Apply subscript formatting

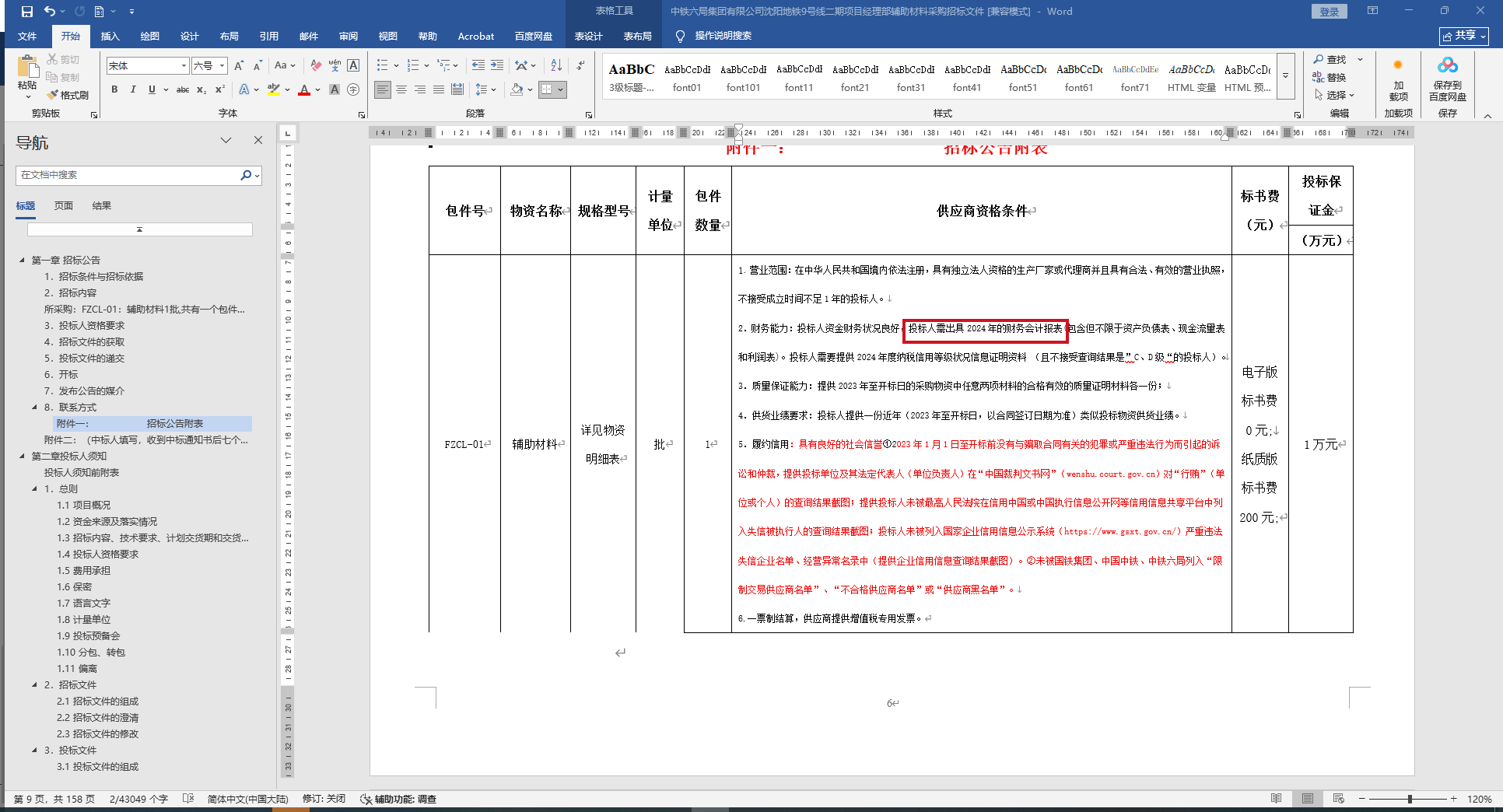click(201, 90)
